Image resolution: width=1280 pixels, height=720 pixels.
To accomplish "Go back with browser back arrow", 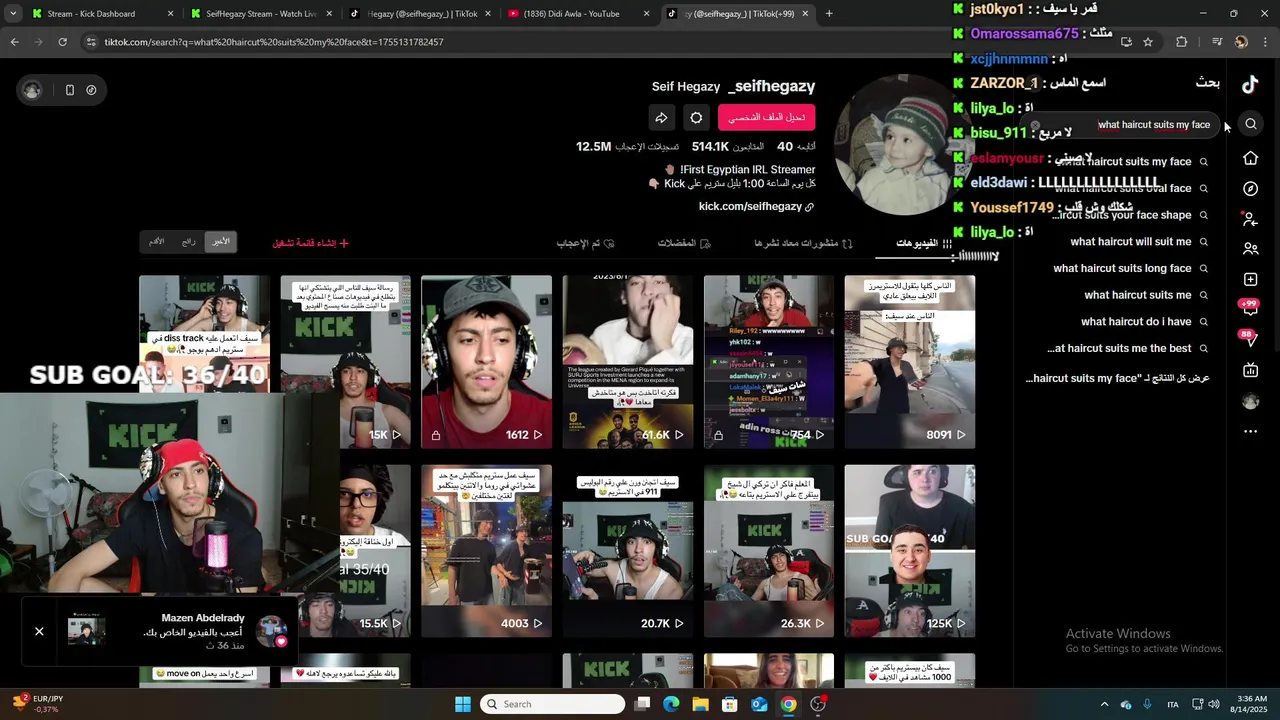I will click(14, 42).
